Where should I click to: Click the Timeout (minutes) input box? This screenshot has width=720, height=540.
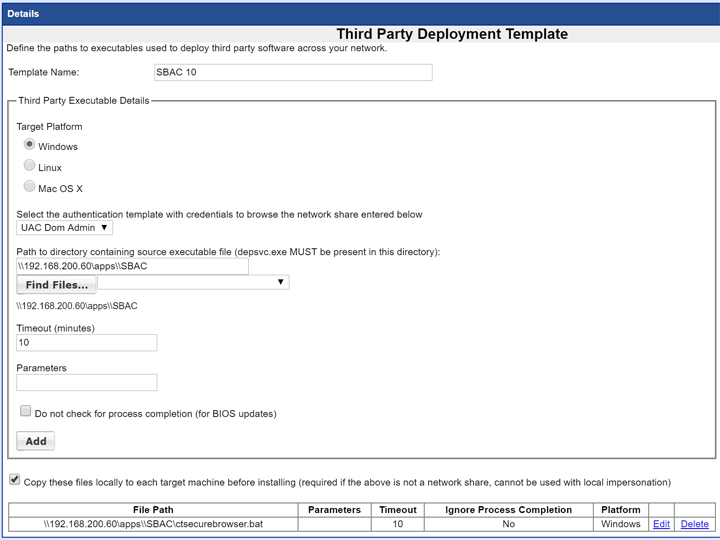[87, 342]
